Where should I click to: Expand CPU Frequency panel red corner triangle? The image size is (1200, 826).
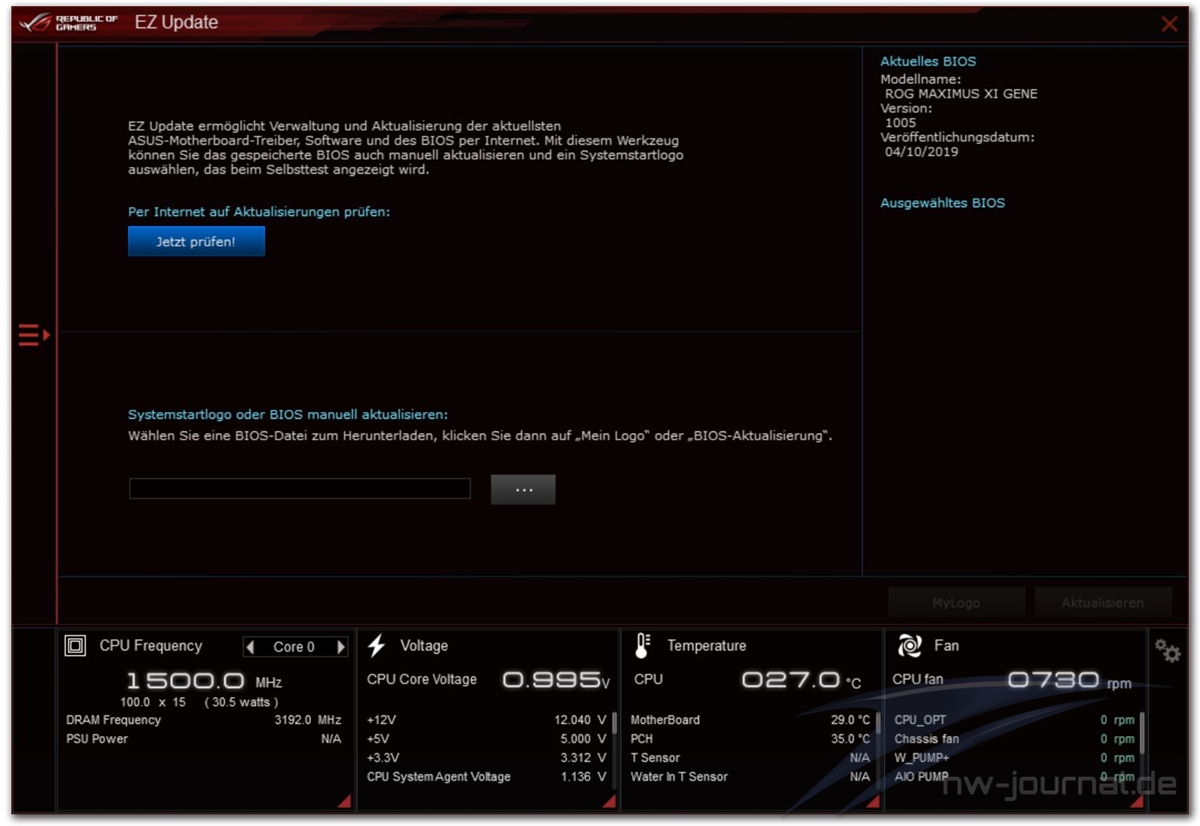pos(345,801)
